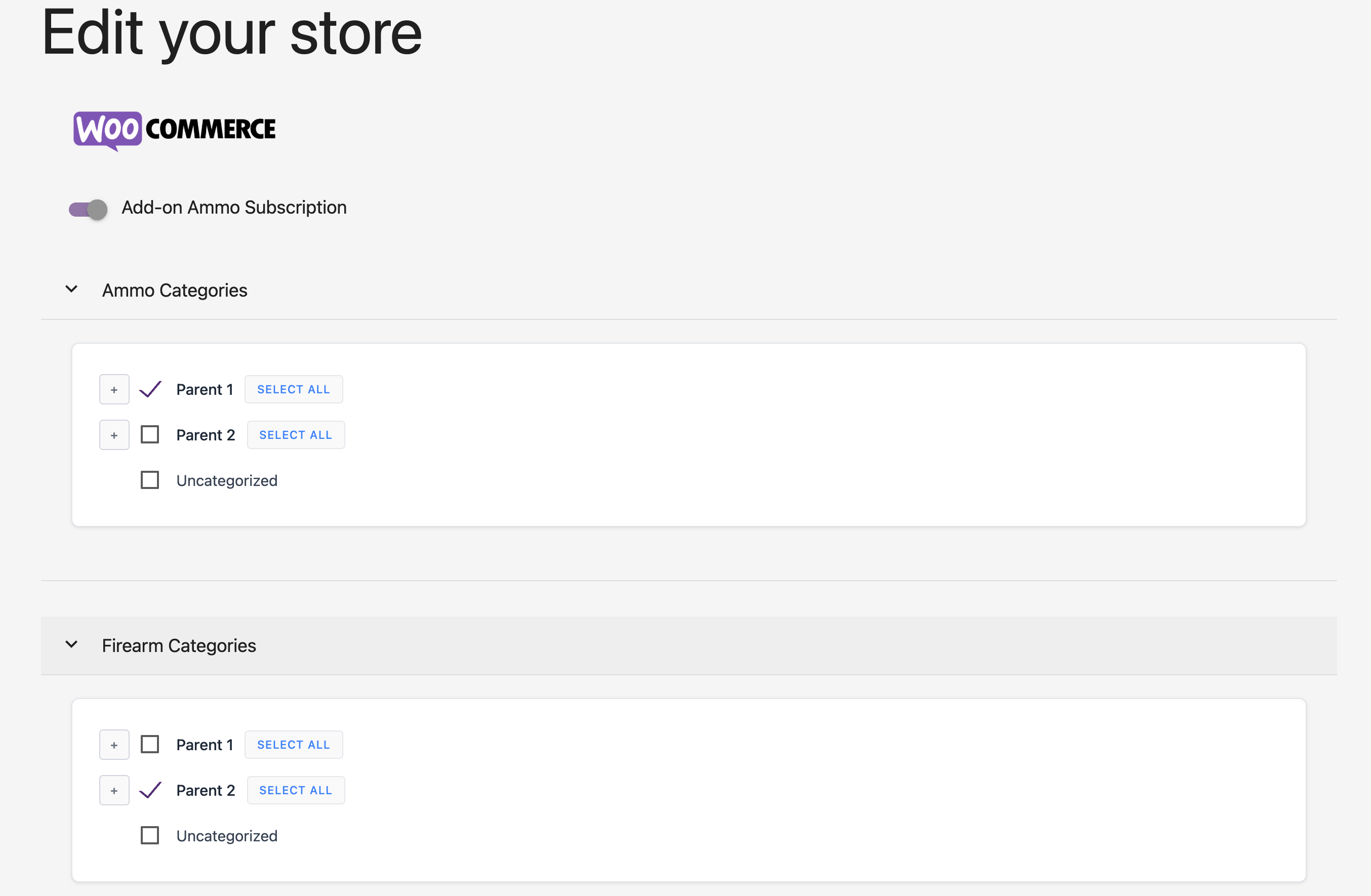1371x896 pixels.
Task: Check Uncategorized box in Ammo Categories
Action: (x=150, y=480)
